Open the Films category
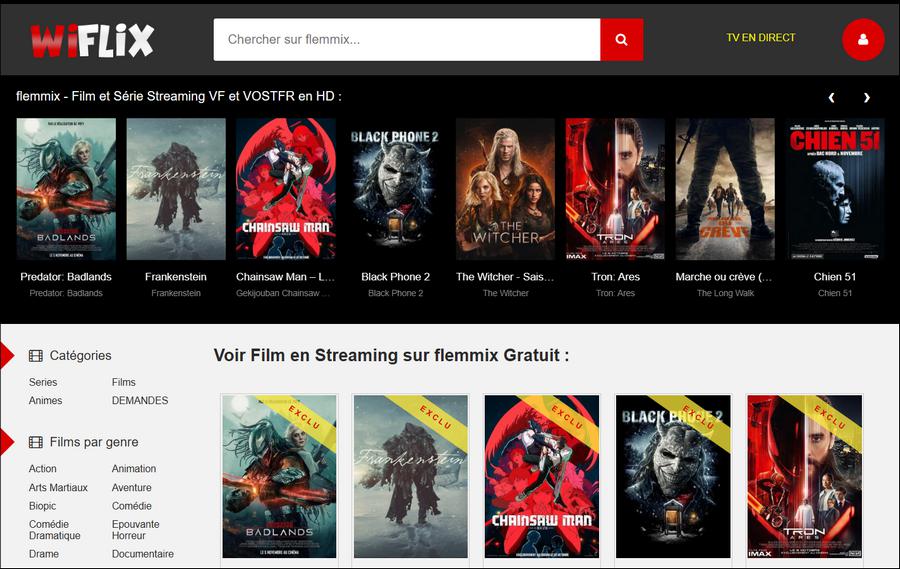The width and height of the screenshot is (900, 569). point(123,382)
